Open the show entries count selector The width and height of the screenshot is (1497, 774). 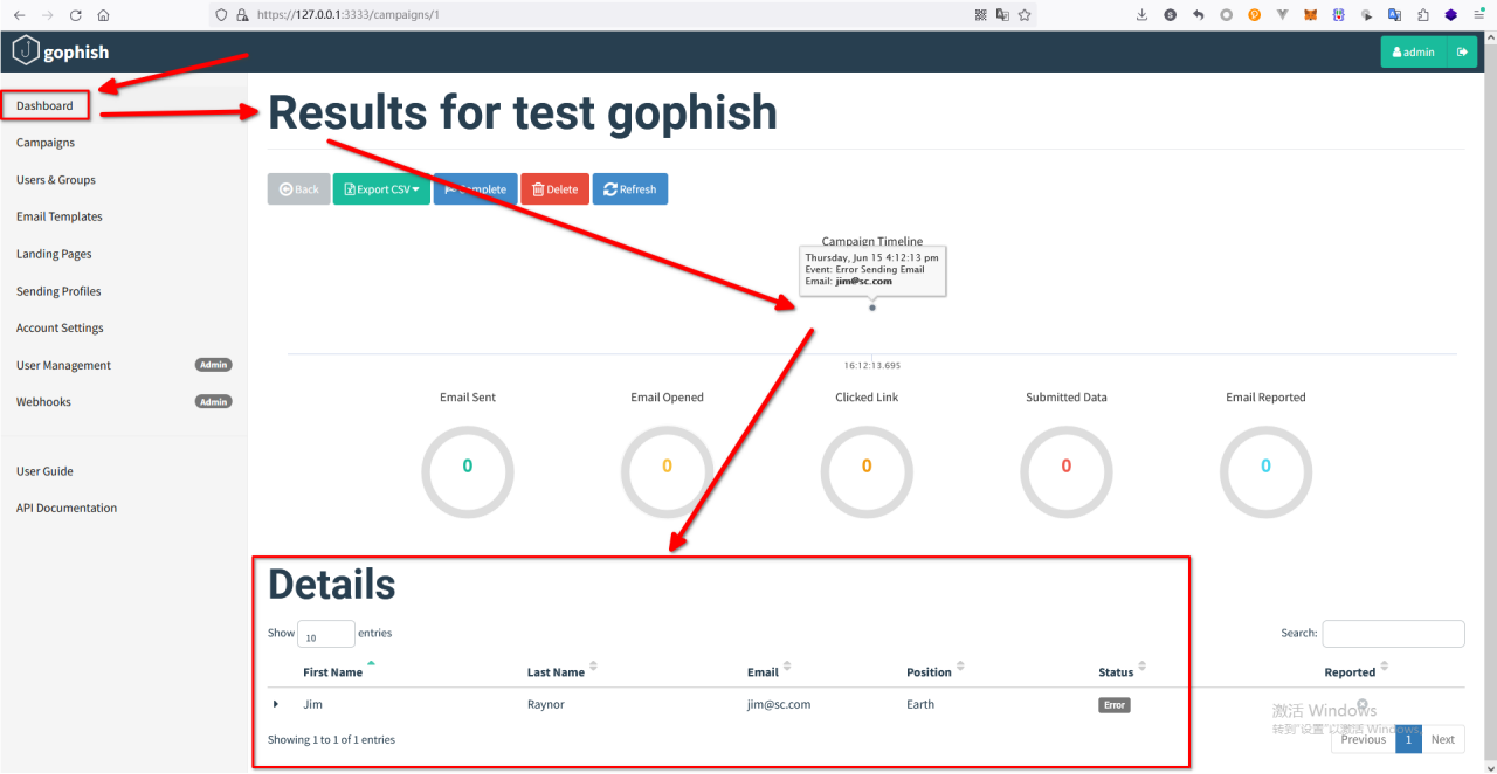[325, 635]
